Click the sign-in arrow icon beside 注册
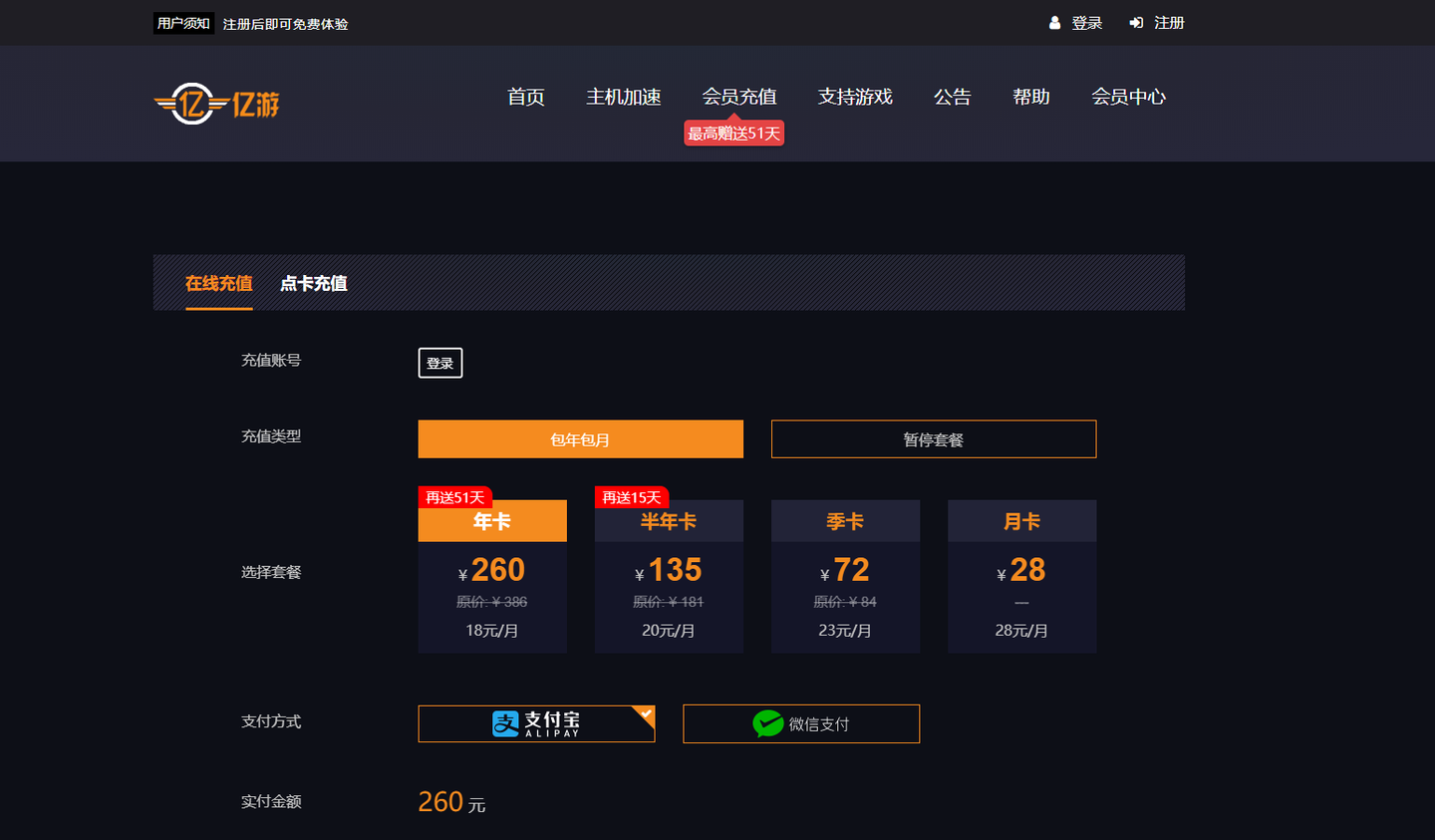This screenshot has height=840, width=1435. click(x=1136, y=23)
